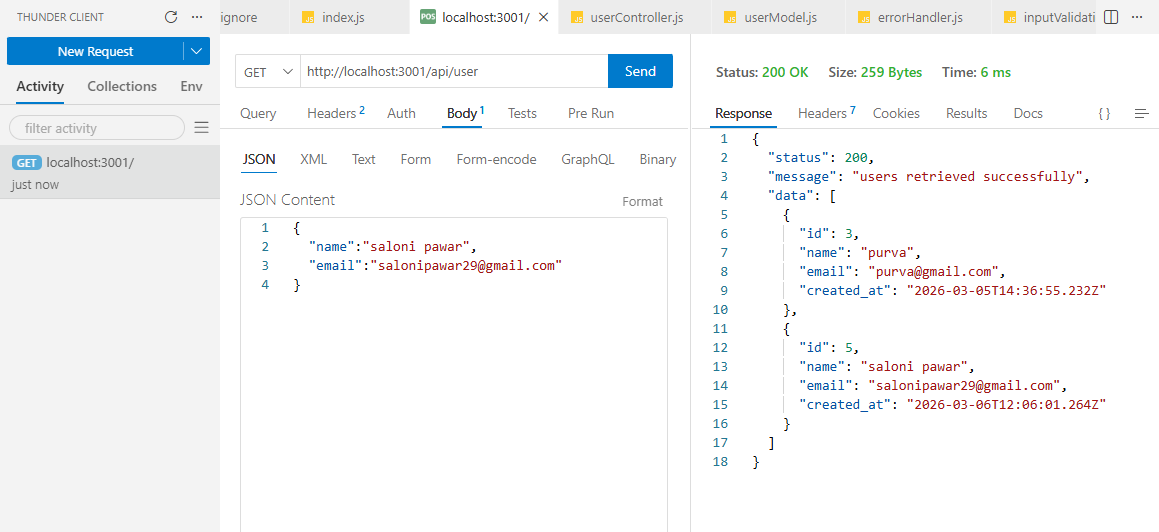Click Size: 259 Bytes text
This screenshot has width=1159, height=532.
pos(874,72)
